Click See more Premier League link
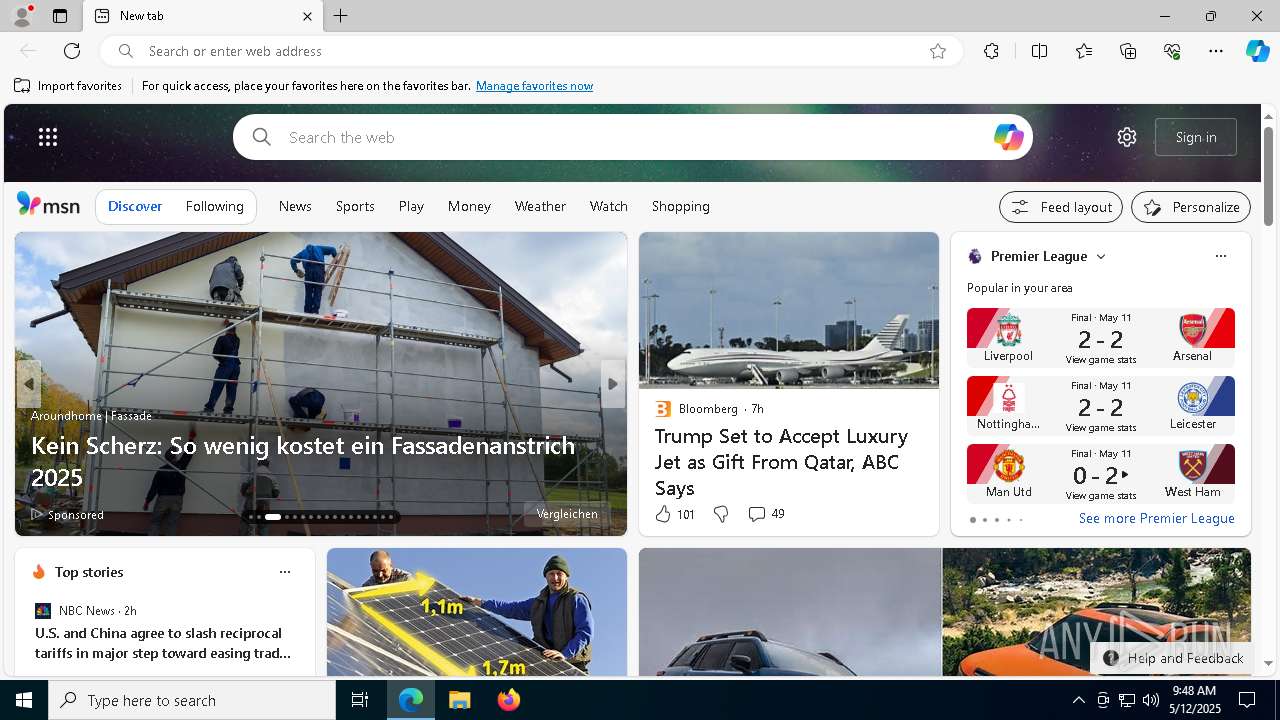1280x720 pixels. (1156, 518)
